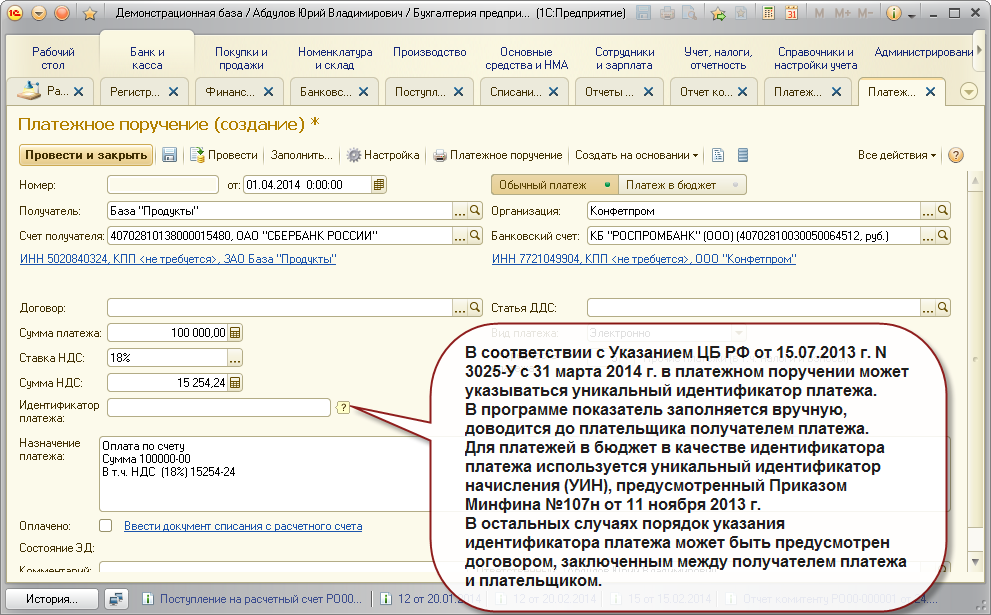Click the Идентификатор платежа input field
The width and height of the screenshot is (991, 615).
(219, 408)
